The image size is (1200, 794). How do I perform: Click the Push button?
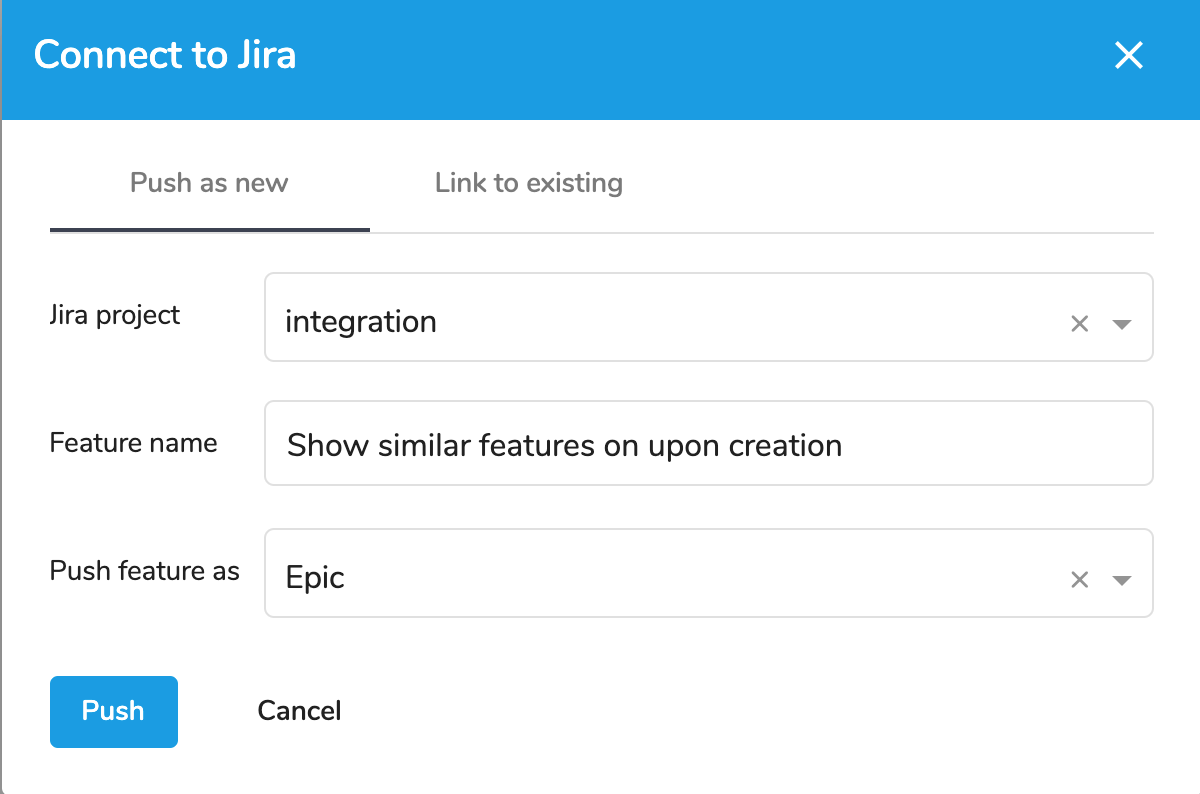114,711
